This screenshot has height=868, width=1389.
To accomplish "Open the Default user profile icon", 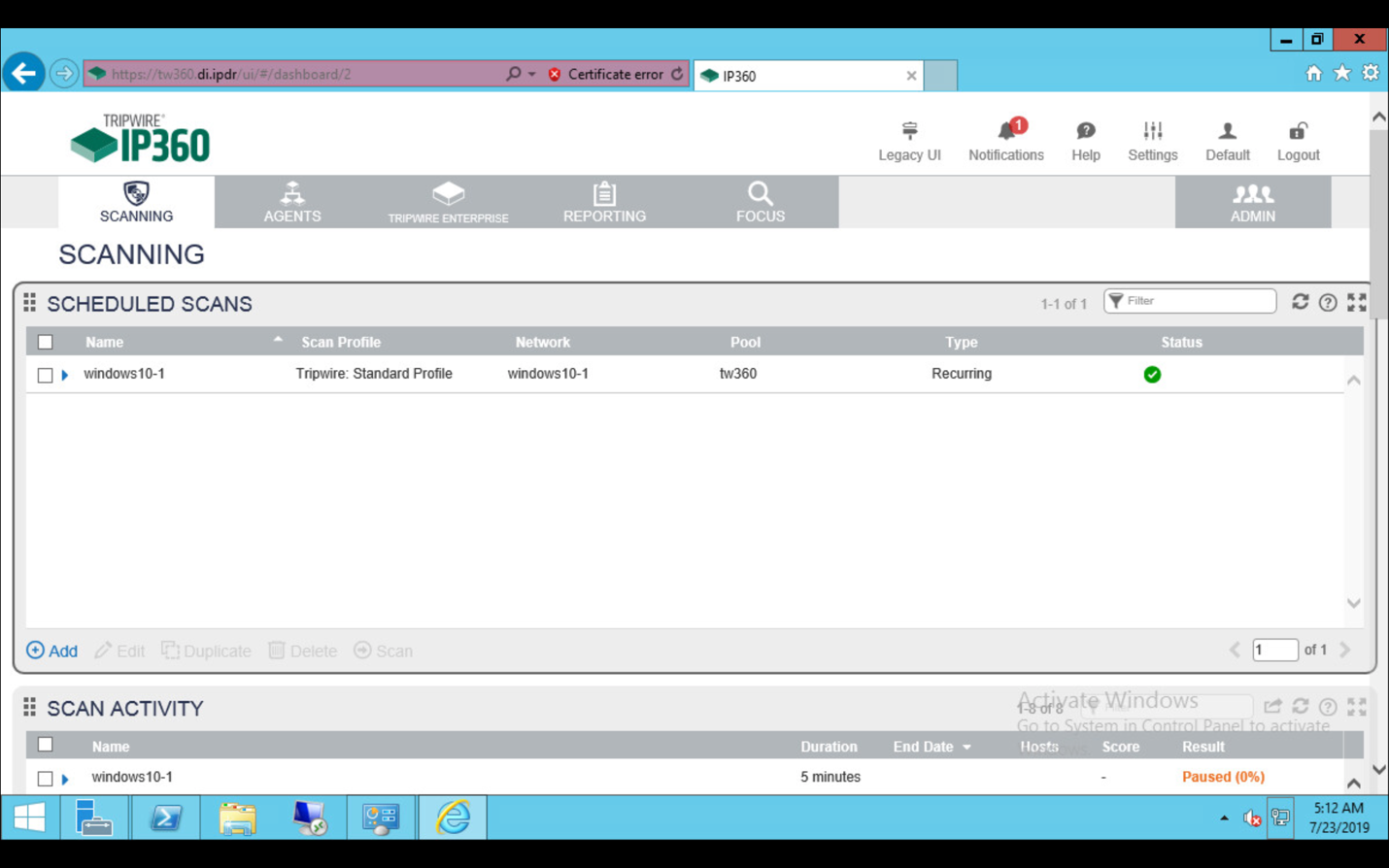I will (1228, 131).
